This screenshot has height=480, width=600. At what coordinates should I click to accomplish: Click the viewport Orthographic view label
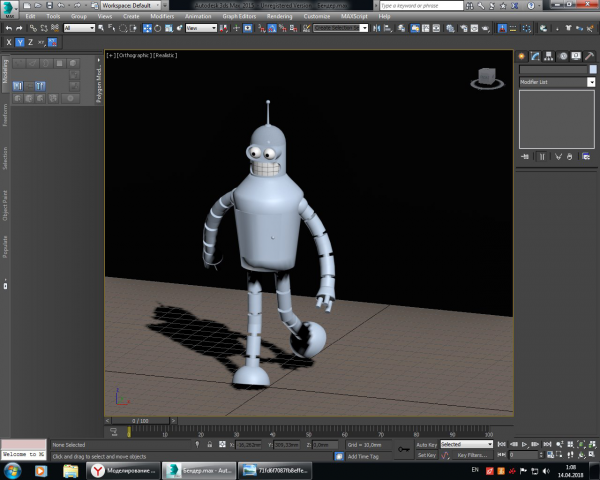pyautogui.click(x=134, y=56)
